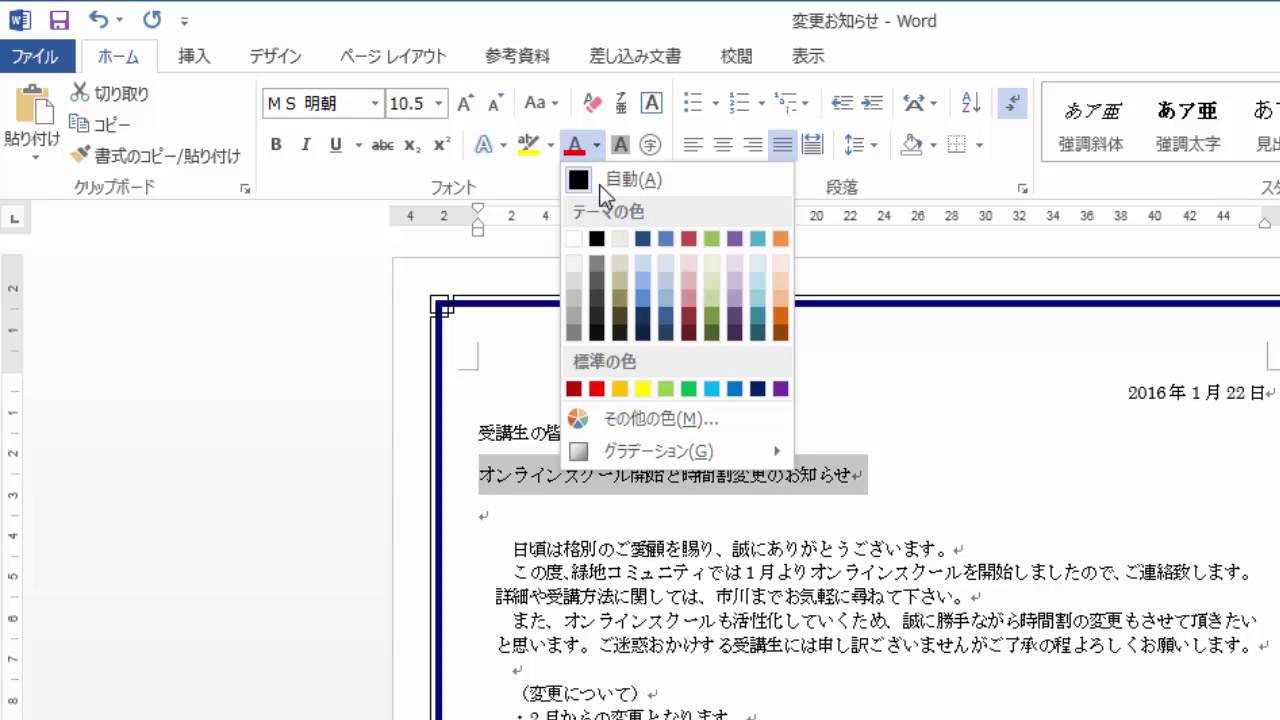Click the Redo icon in quick access toolbar
The width and height of the screenshot is (1280, 720).
coord(152,19)
